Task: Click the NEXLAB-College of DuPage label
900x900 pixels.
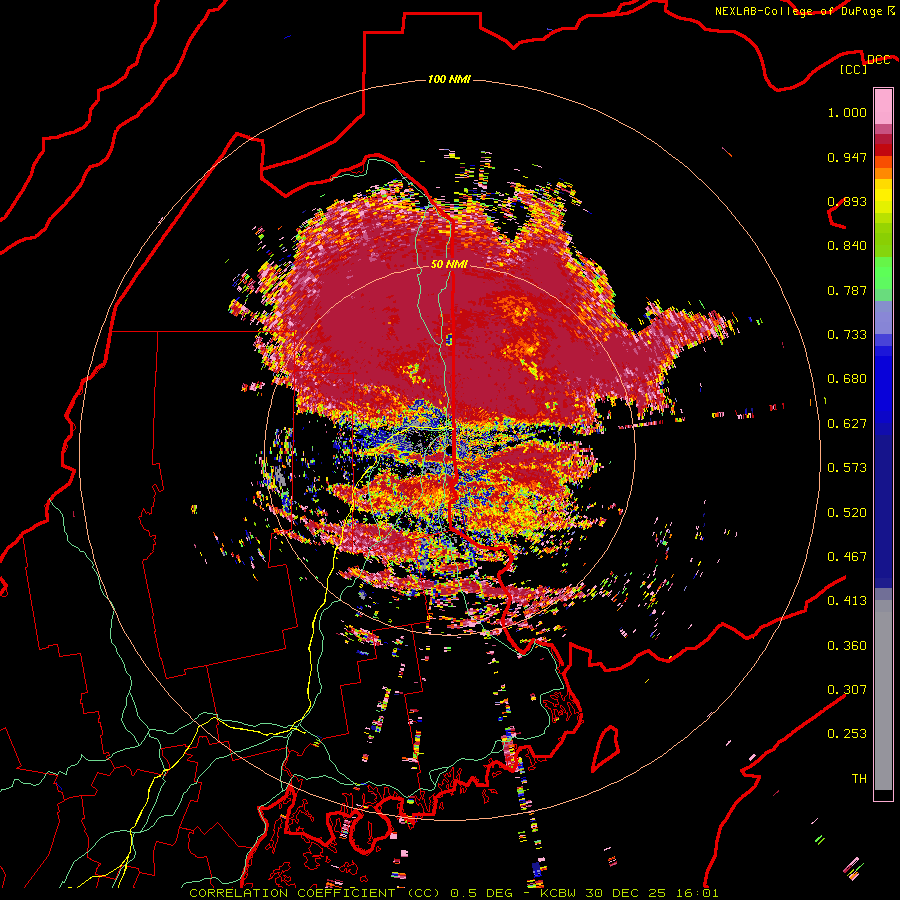Action: coord(798,11)
